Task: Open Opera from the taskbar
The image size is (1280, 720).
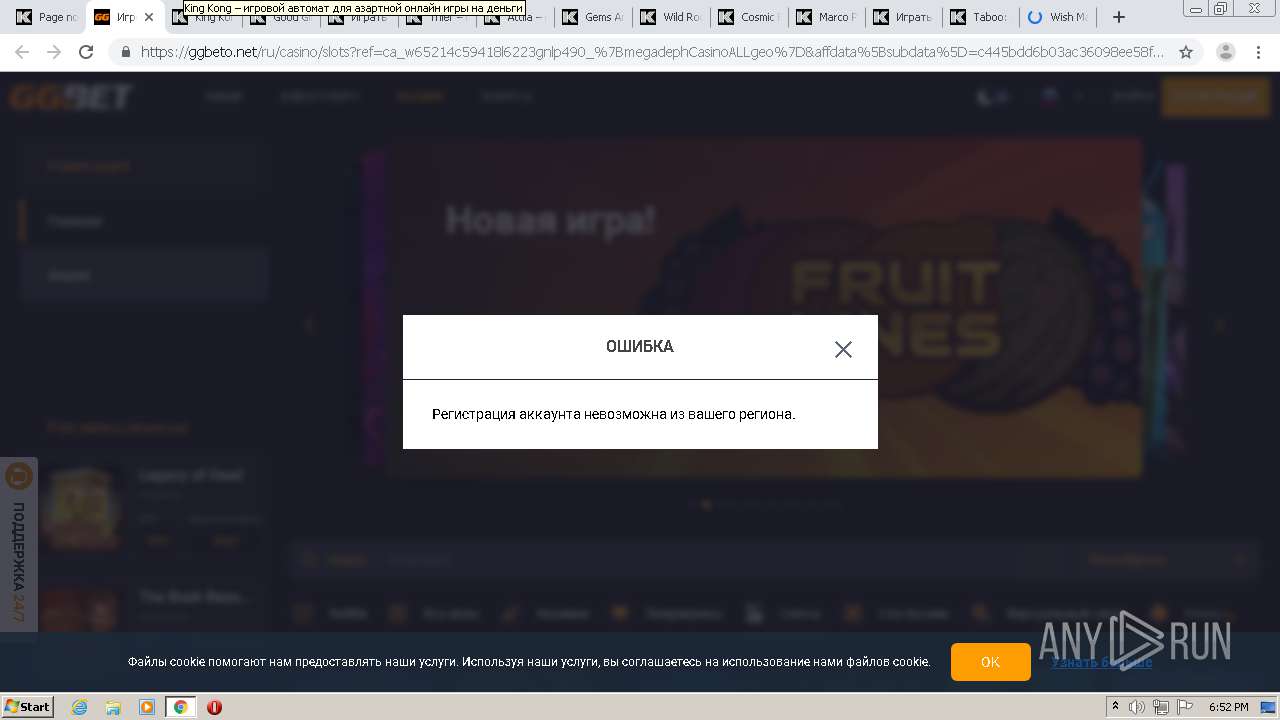Action: pos(214,707)
